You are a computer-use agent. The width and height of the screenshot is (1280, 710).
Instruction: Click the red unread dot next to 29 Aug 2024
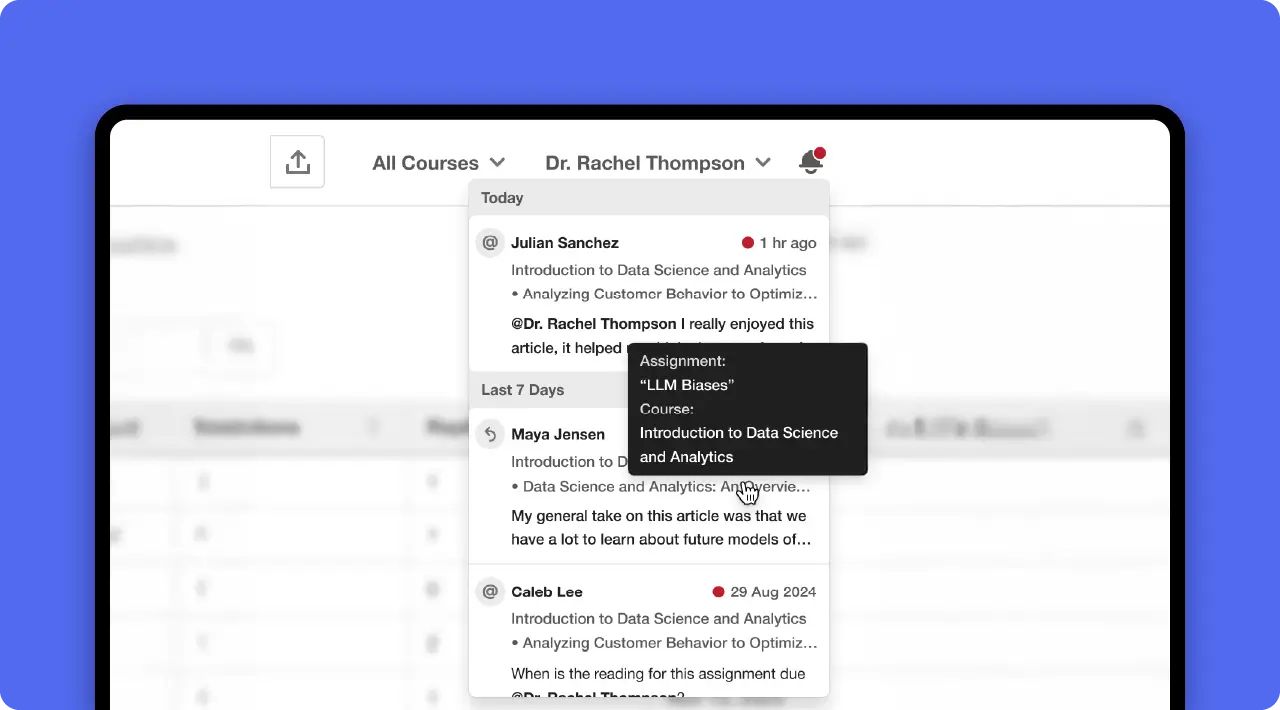point(718,592)
